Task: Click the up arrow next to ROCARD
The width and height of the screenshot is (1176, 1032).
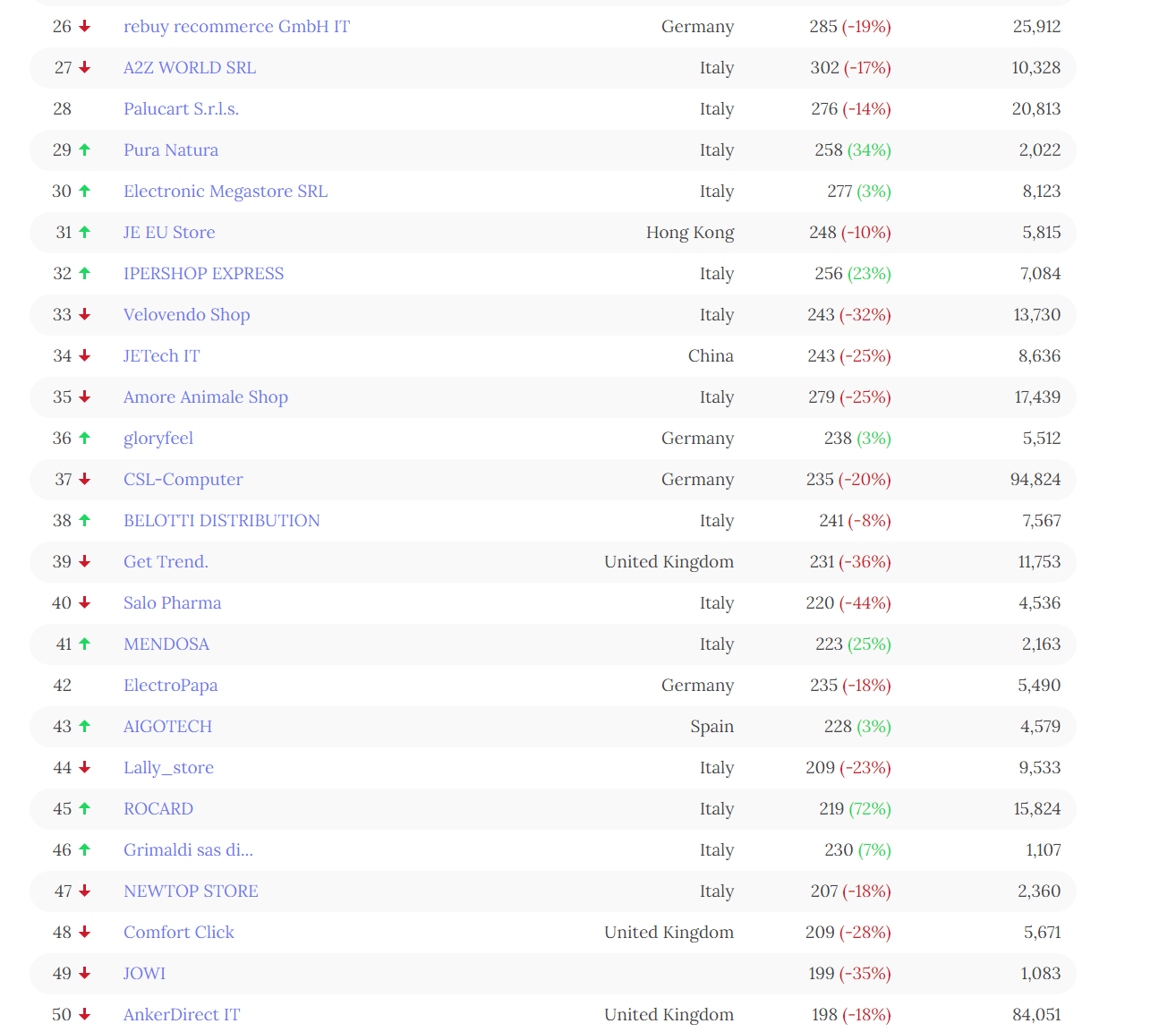Action: click(x=83, y=808)
